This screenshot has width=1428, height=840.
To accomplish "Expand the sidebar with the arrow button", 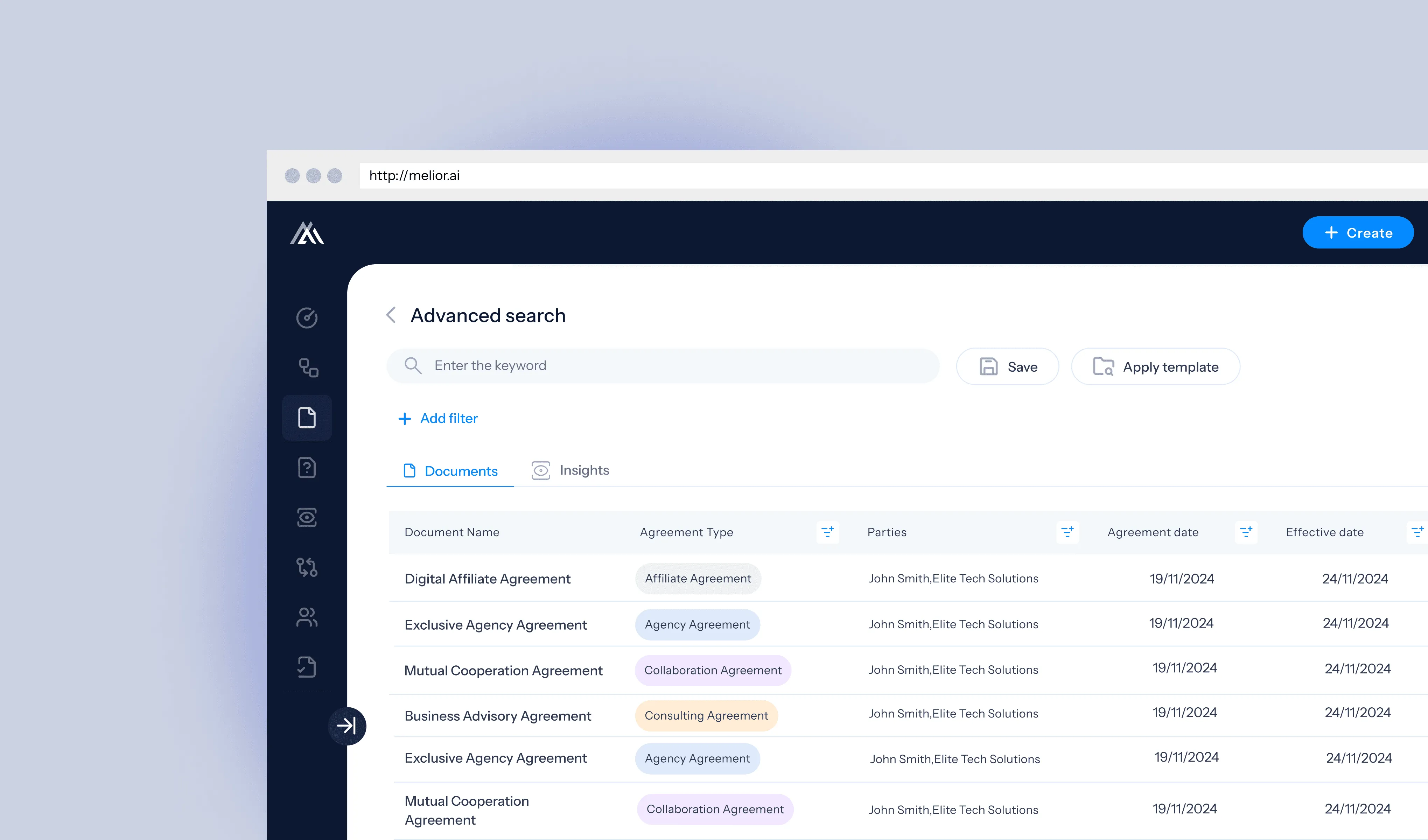I will (347, 726).
